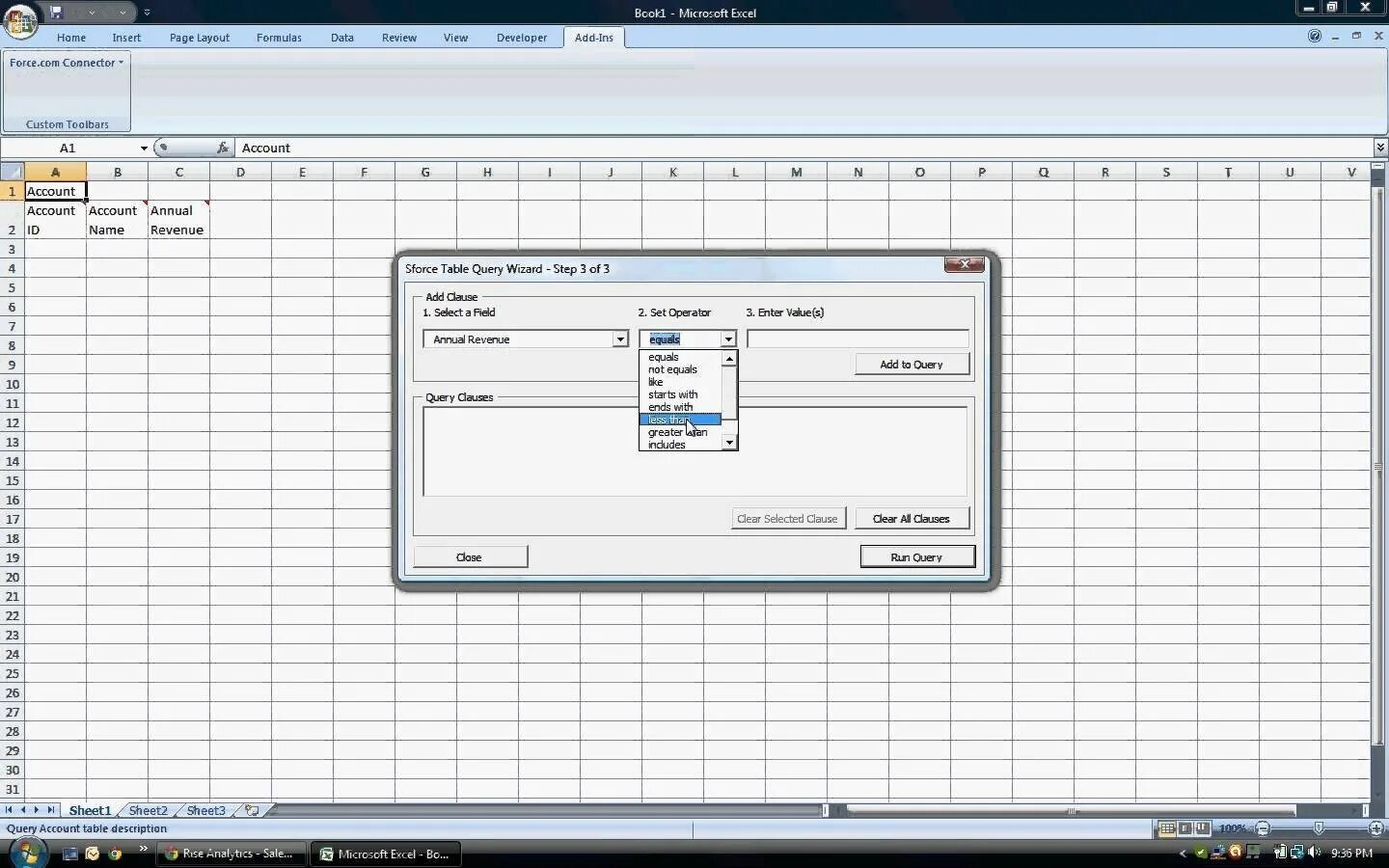This screenshot has height=868, width=1389.
Task: Switch to Normal view in status bar
Action: click(1166, 828)
